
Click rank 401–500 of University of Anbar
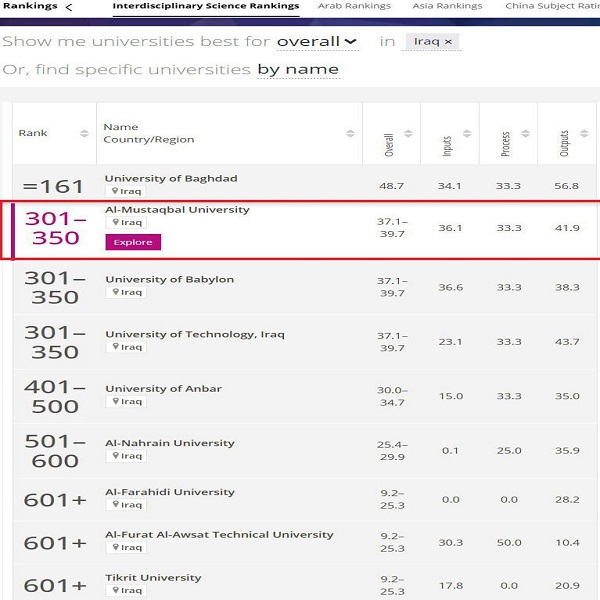[55, 397]
